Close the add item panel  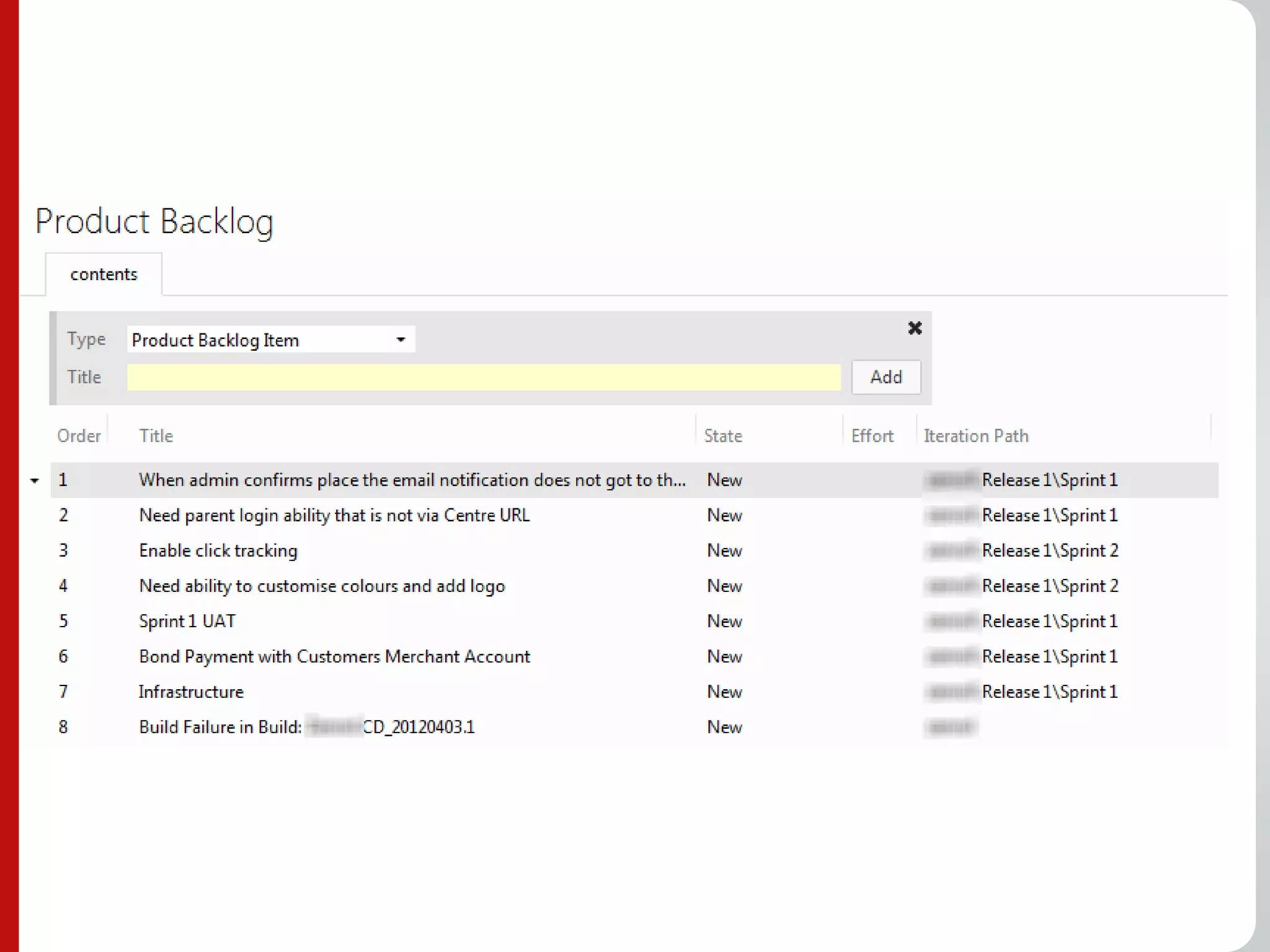click(x=915, y=328)
